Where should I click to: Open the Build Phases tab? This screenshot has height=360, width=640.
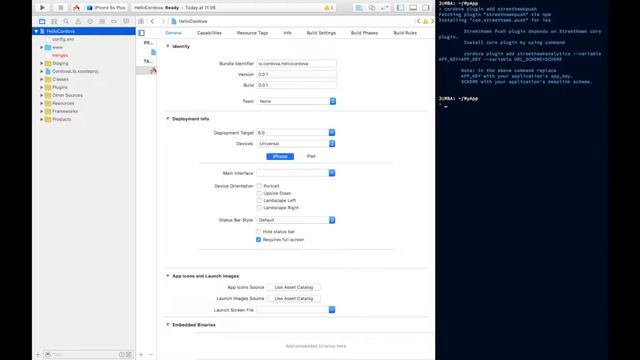[364, 33]
